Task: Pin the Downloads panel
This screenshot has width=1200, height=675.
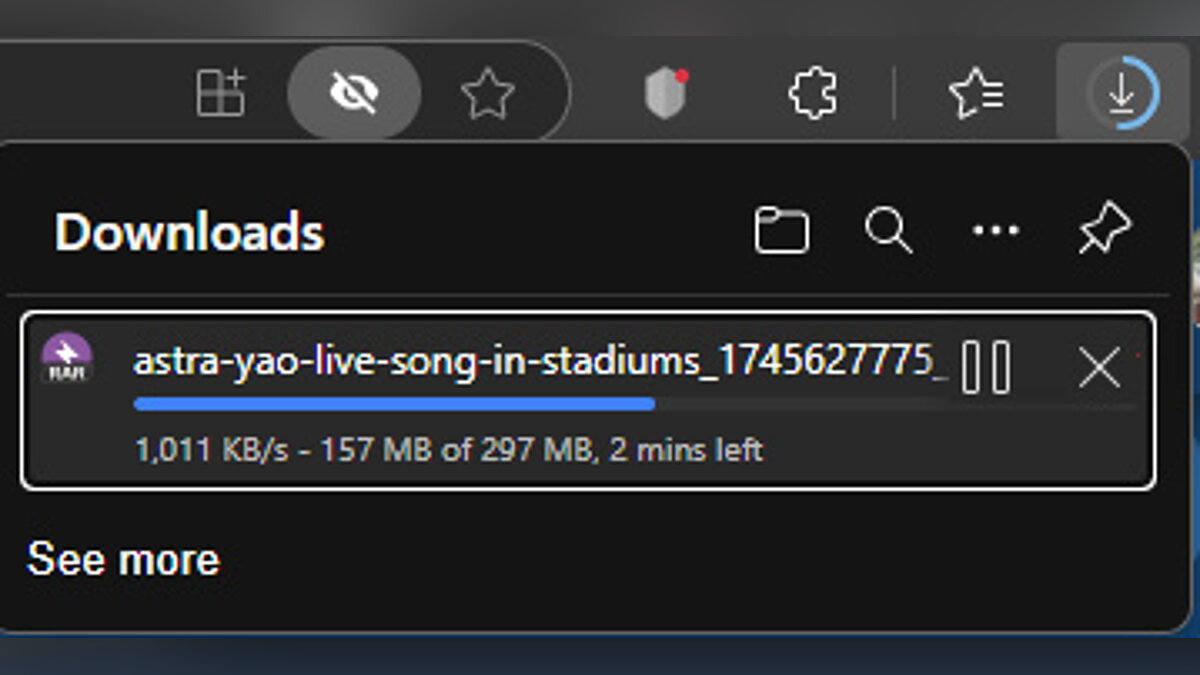Action: (1104, 231)
